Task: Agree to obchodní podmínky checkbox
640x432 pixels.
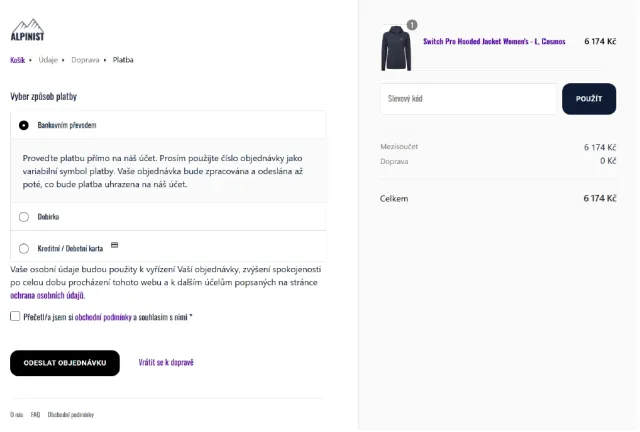Action: [x=15, y=316]
